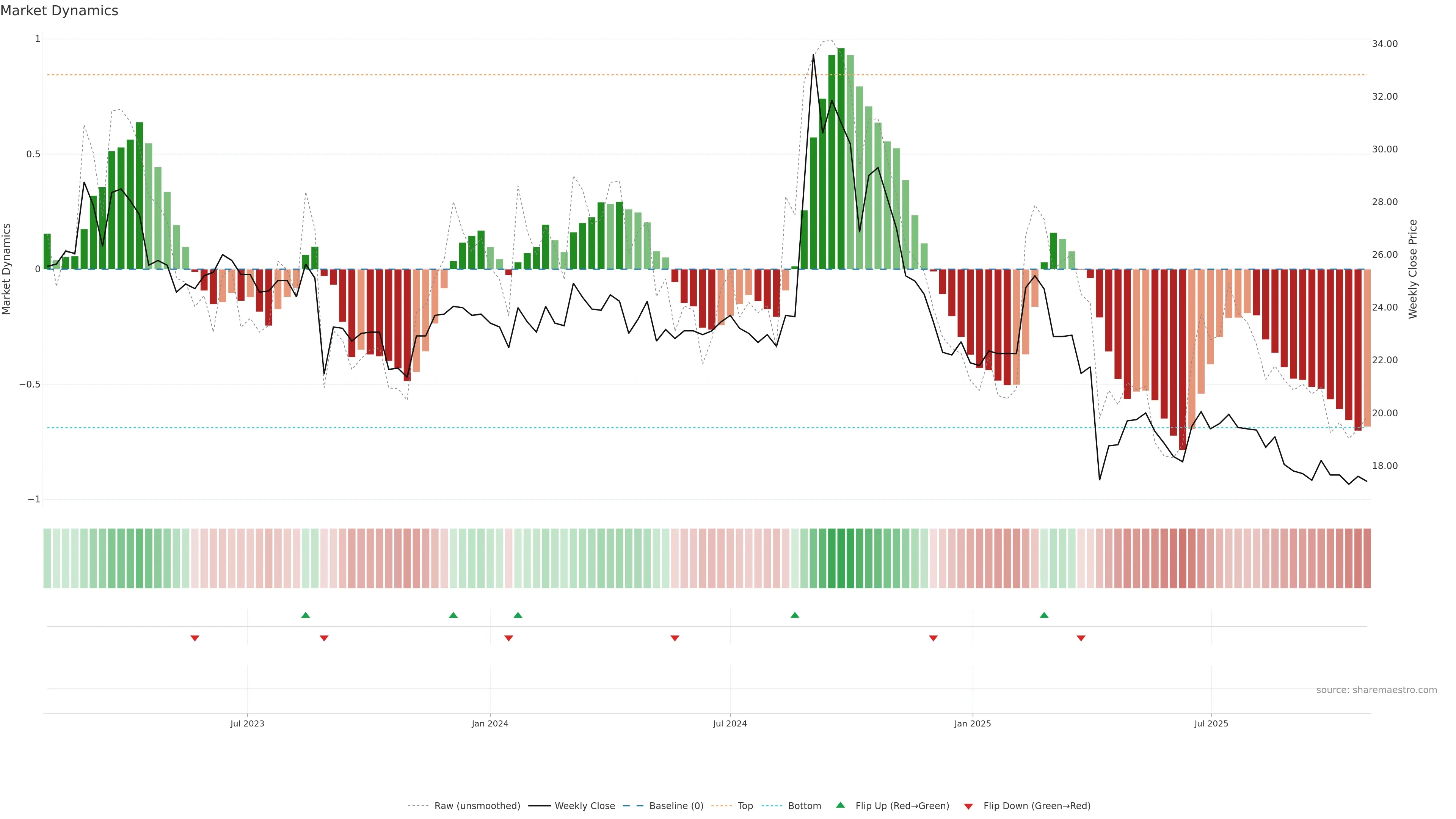Screen dimensions: 1456x819
Task: Click the darkest green heatmap cell
Action: (x=841, y=559)
